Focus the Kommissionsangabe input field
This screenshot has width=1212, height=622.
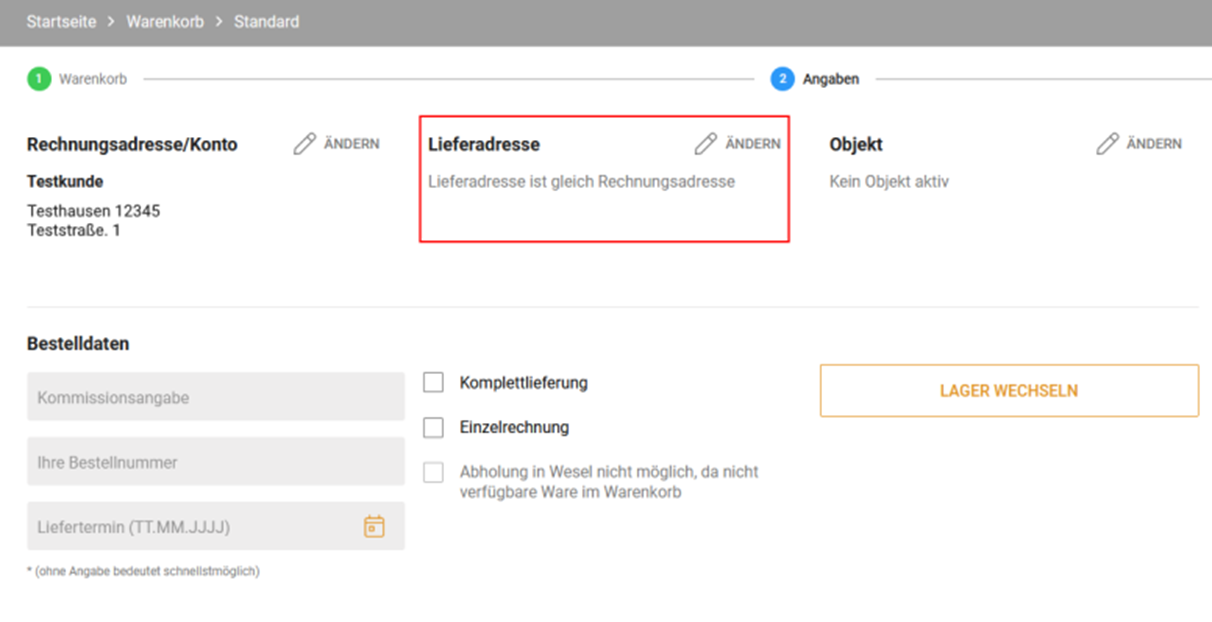[x=215, y=397]
